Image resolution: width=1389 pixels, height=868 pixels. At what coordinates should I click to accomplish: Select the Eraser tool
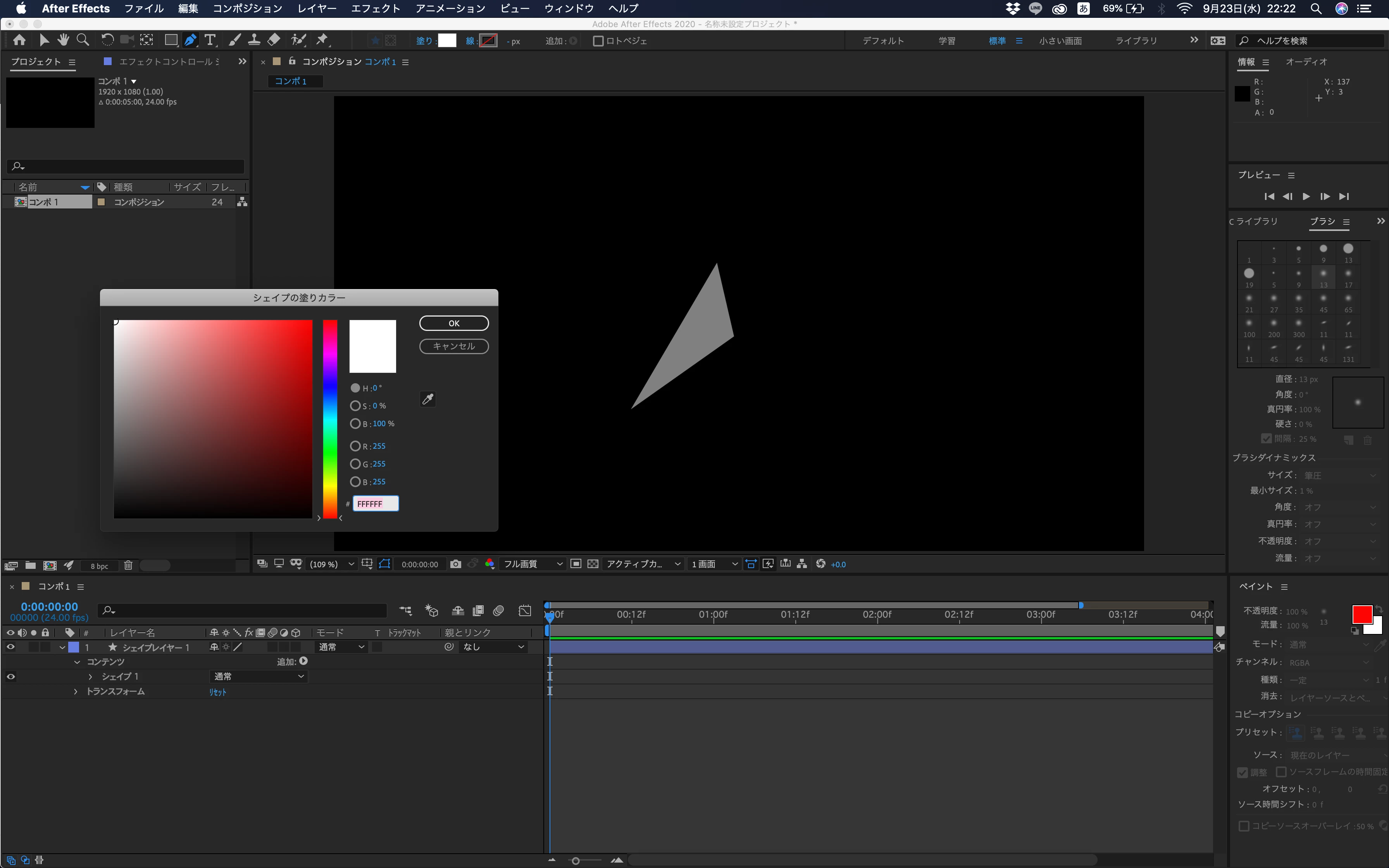pos(274,40)
